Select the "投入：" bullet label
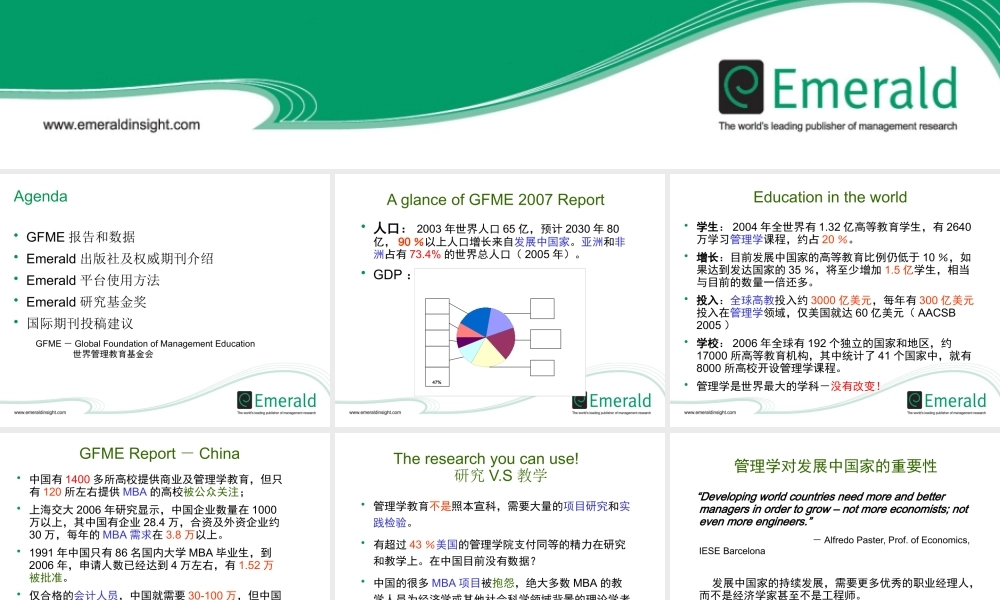 click(710, 300)
